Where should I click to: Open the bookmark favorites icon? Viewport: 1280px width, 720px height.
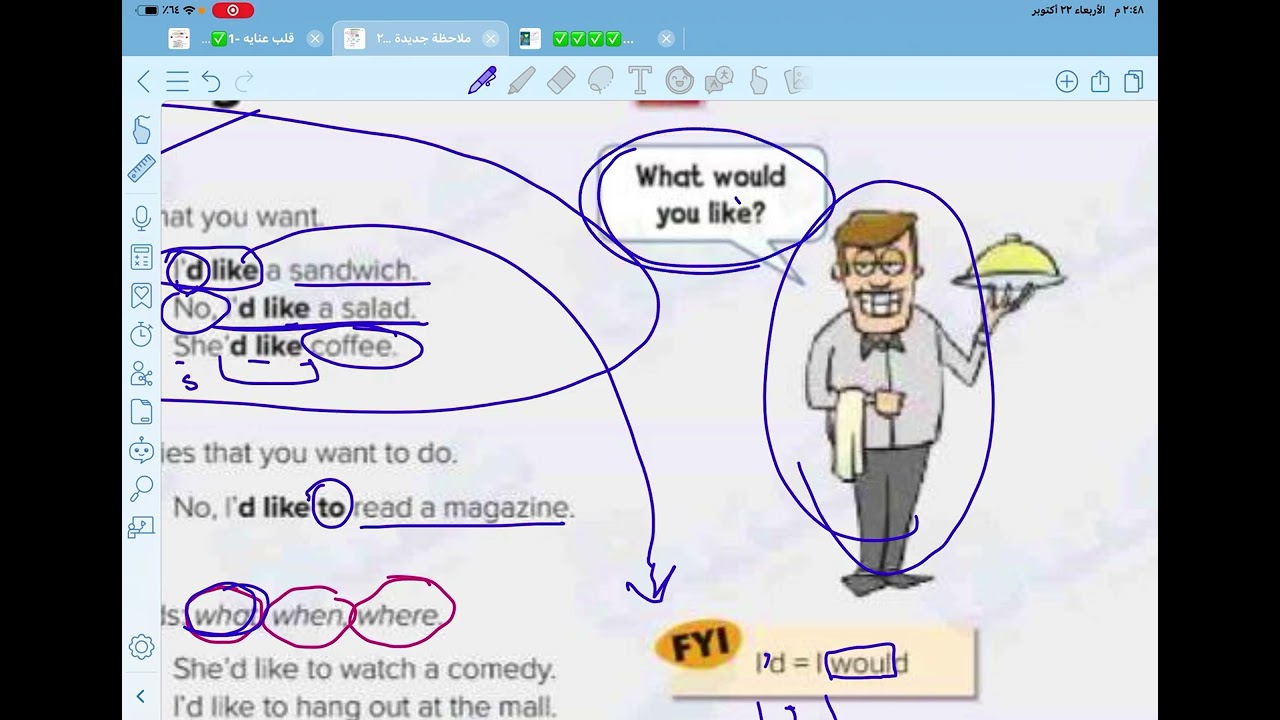coord(141,296)
